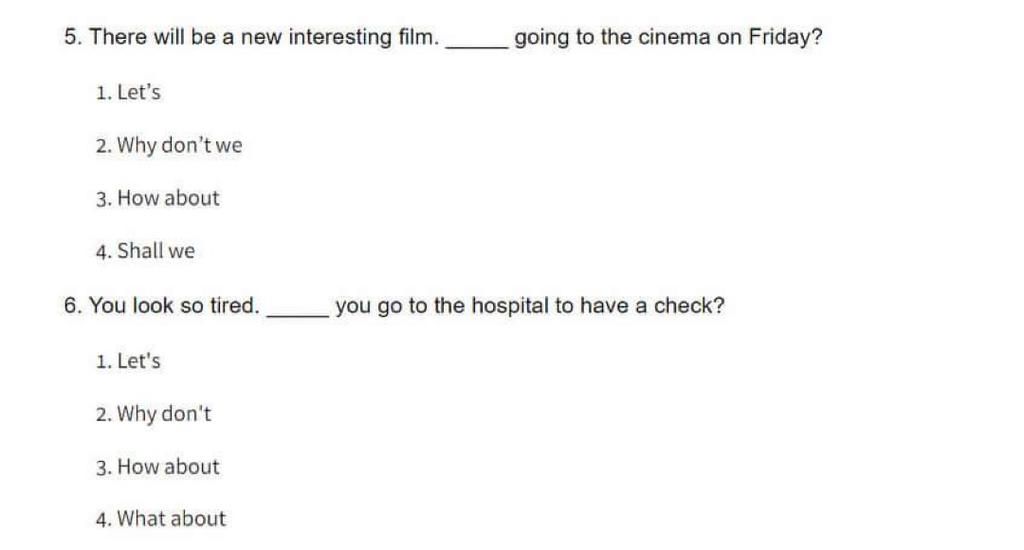Select "Let's" answer for question 5
Screen dimensions: 1024x550
(x=128, y=92)
